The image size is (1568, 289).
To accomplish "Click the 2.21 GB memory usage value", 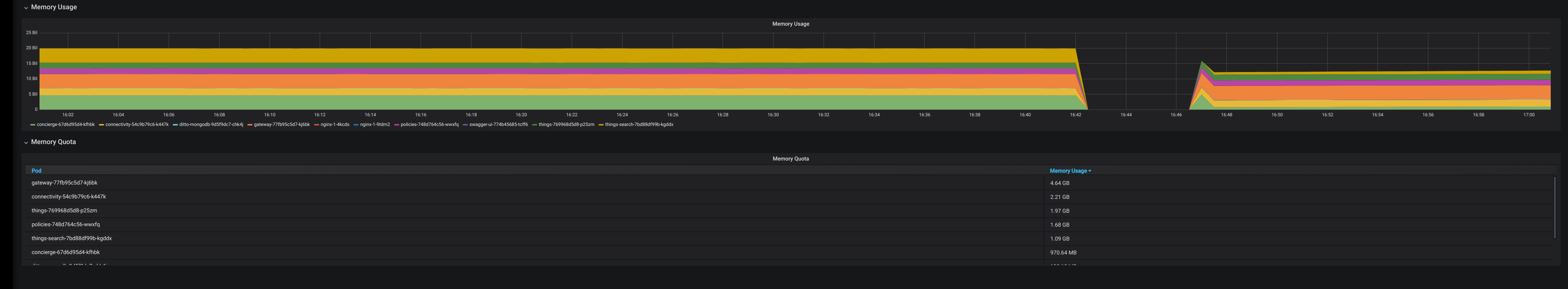I will 1059,197.
